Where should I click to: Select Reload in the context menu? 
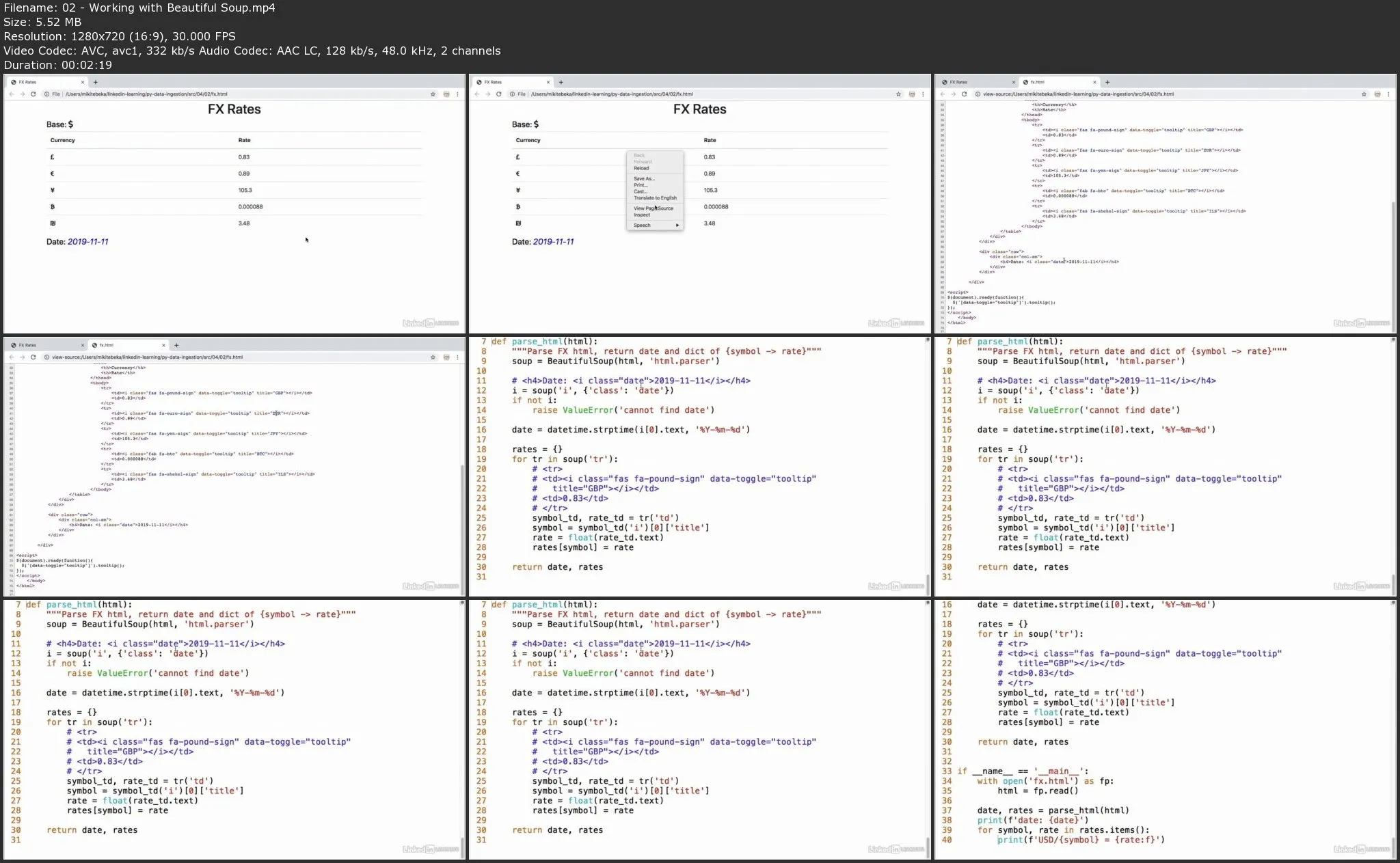(641, 168)
